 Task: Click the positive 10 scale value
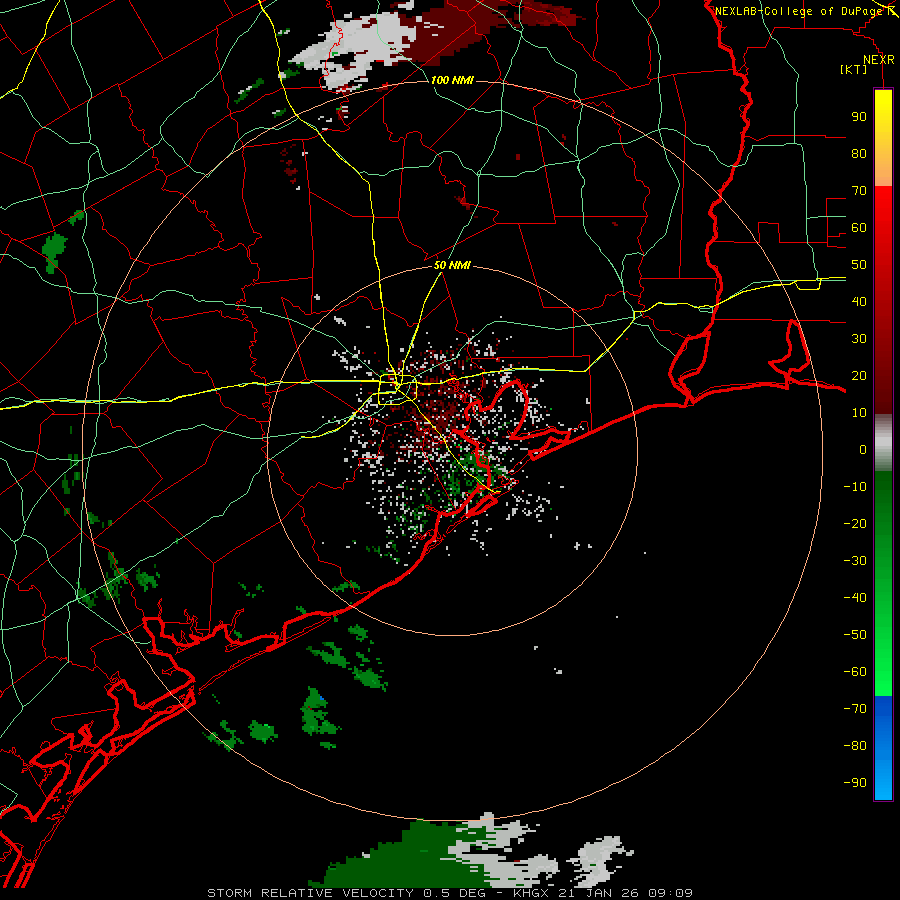[x=859, y=413]
